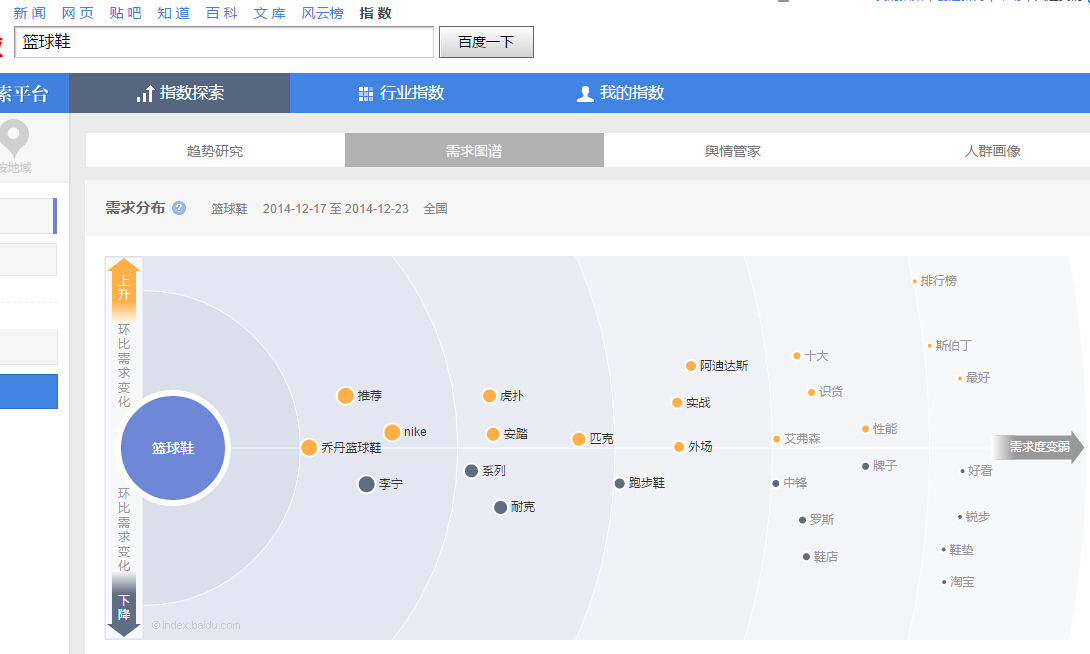Switch to the 舆情管家 sub-tab
The image size is (1090, 654).
pyautogui.click(x=733, y=150)
